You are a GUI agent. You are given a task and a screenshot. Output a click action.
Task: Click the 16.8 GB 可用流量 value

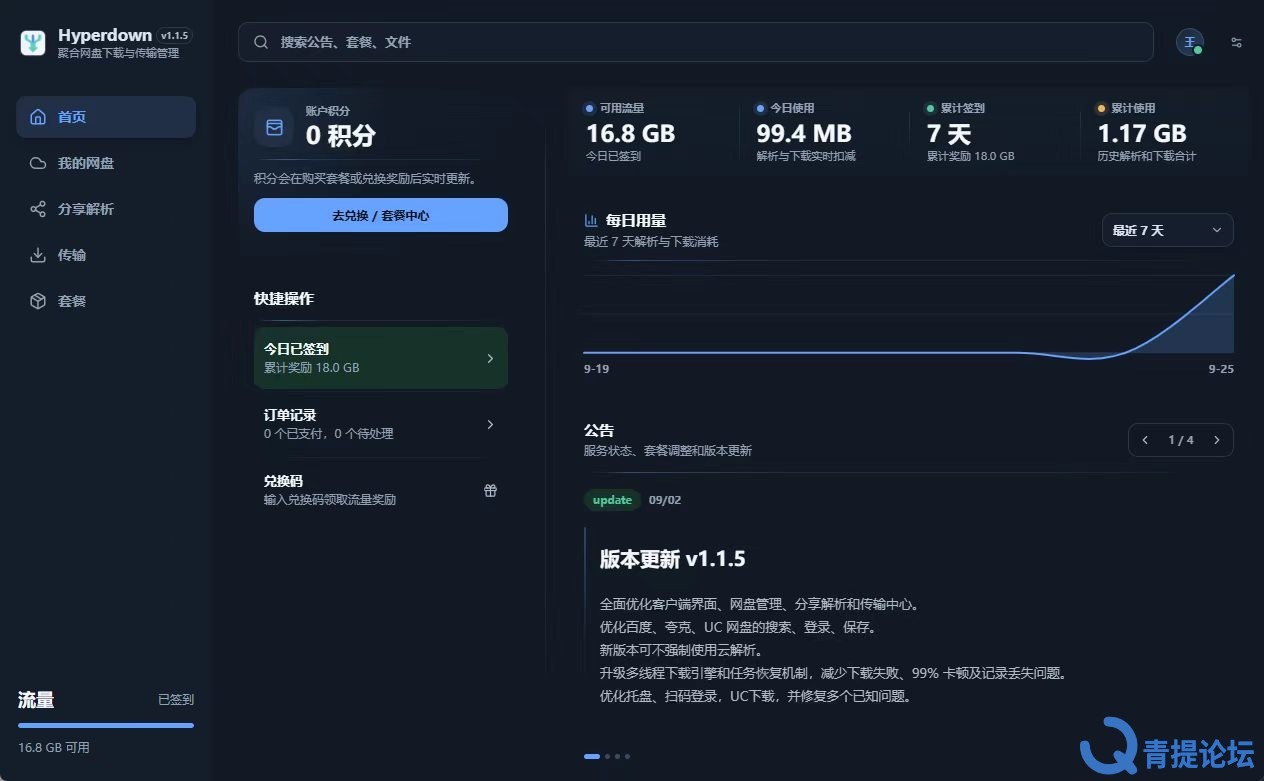click(630, 133)
